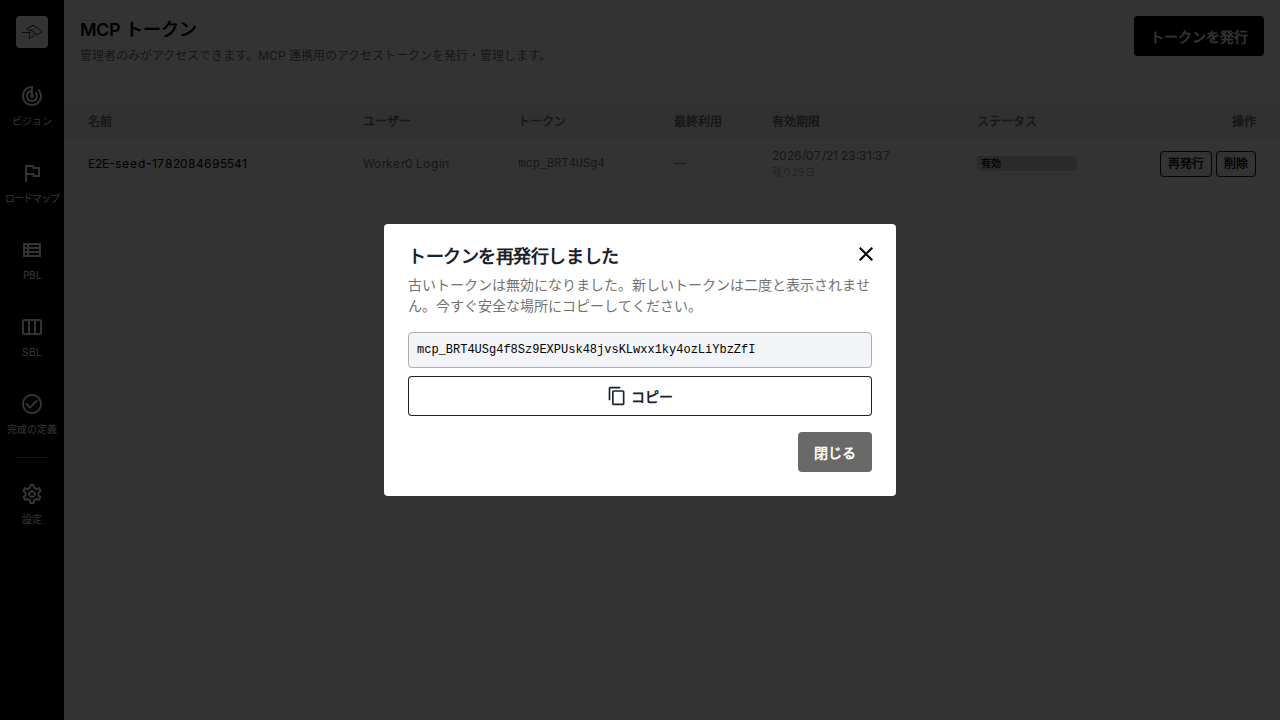Screen dimensions: 1280x720
Task: Click the E2E-seed-1782084695541 name cell
Action: [168, 163]
